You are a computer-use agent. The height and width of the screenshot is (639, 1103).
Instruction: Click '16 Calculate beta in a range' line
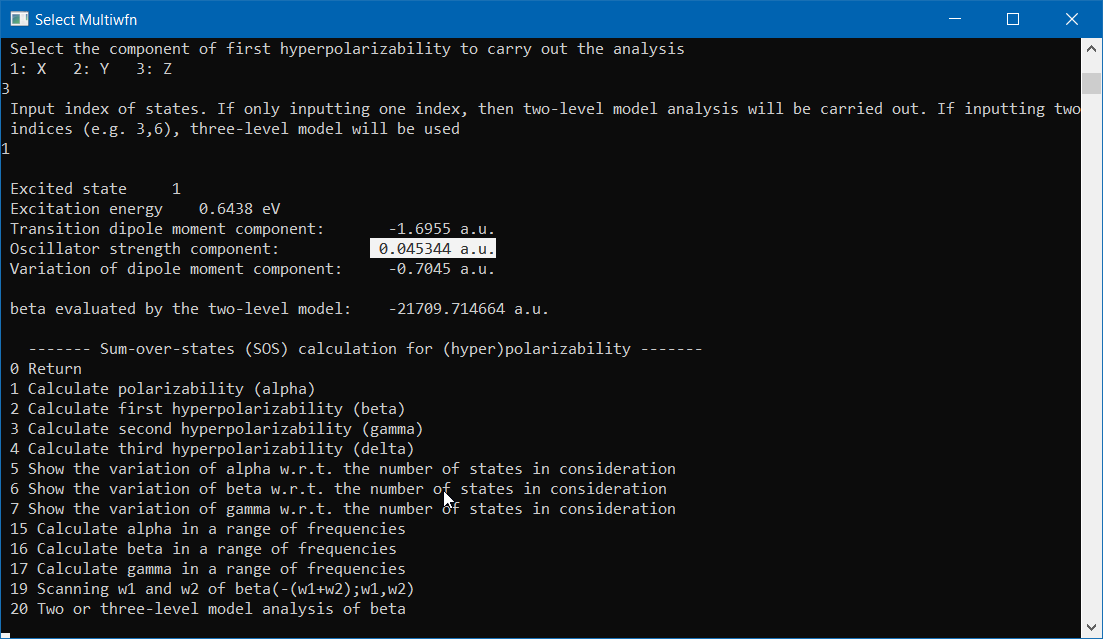[x=203, y=548]
